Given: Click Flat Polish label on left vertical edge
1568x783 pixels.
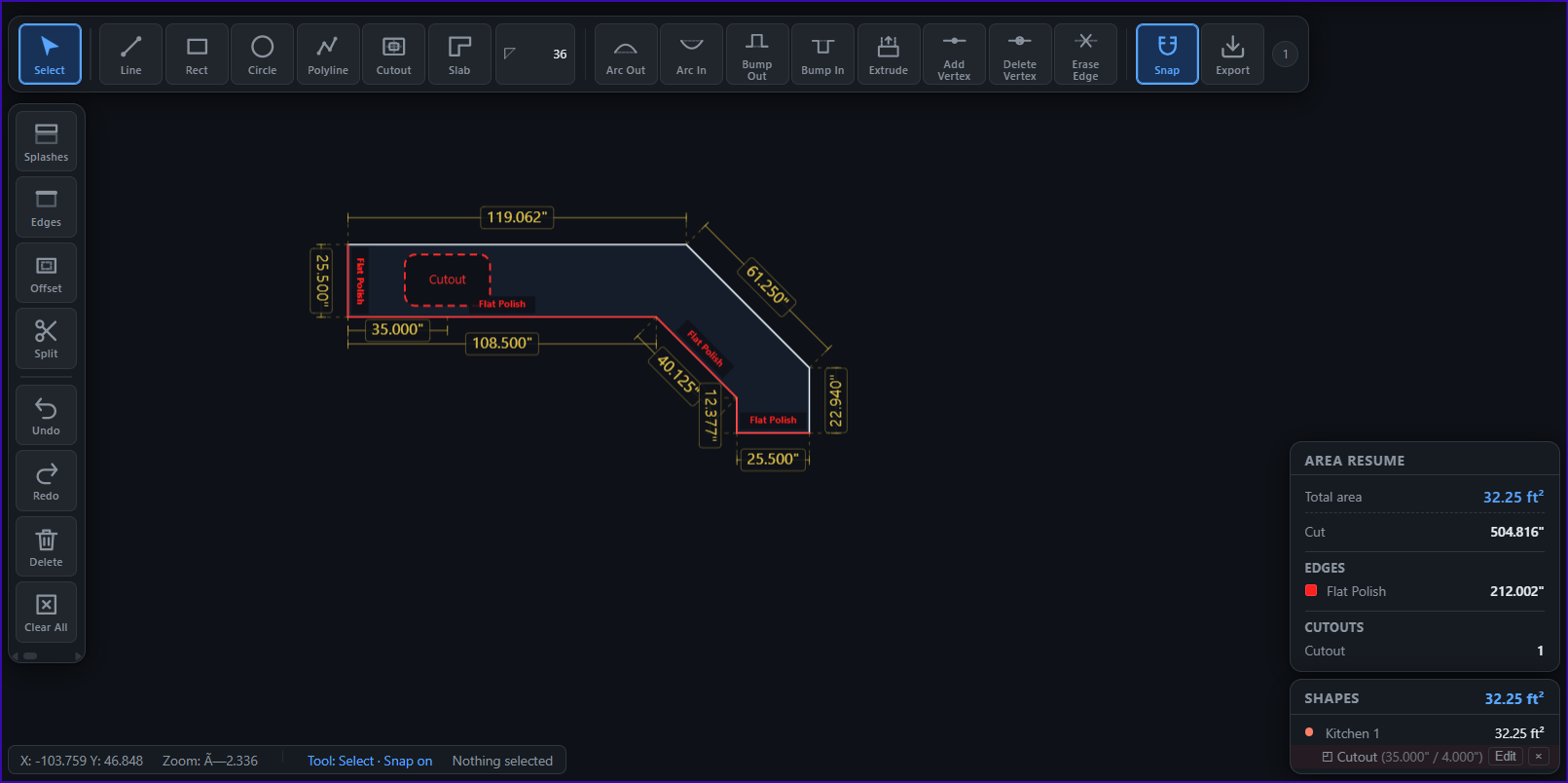Looking at the screenshot, I should point(360,281).
